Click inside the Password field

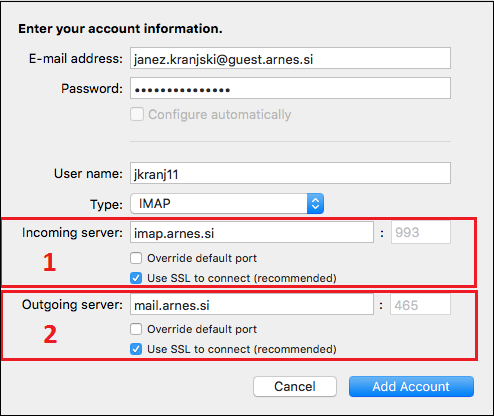[290, 88]
